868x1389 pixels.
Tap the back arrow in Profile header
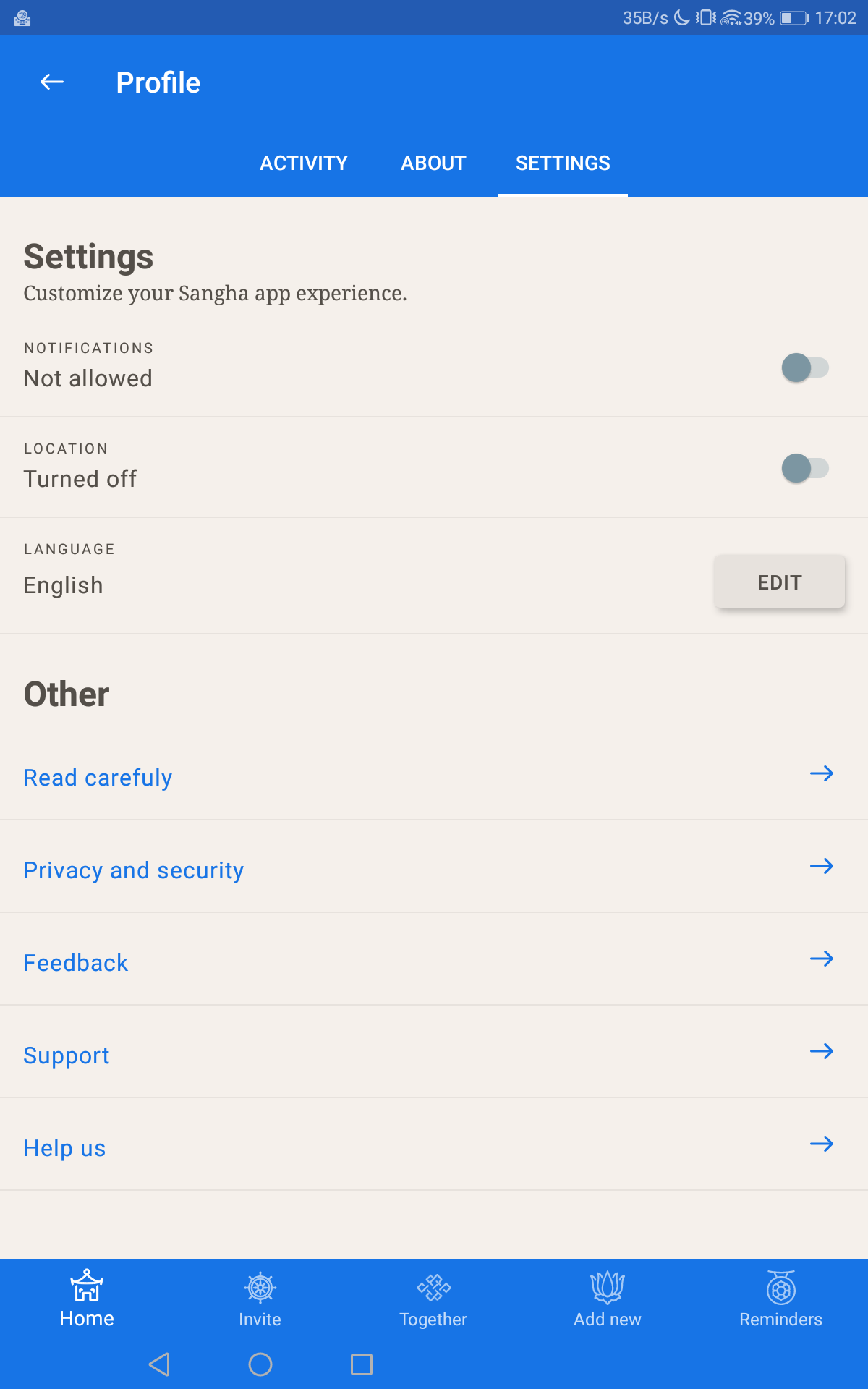tap(52, 82)
